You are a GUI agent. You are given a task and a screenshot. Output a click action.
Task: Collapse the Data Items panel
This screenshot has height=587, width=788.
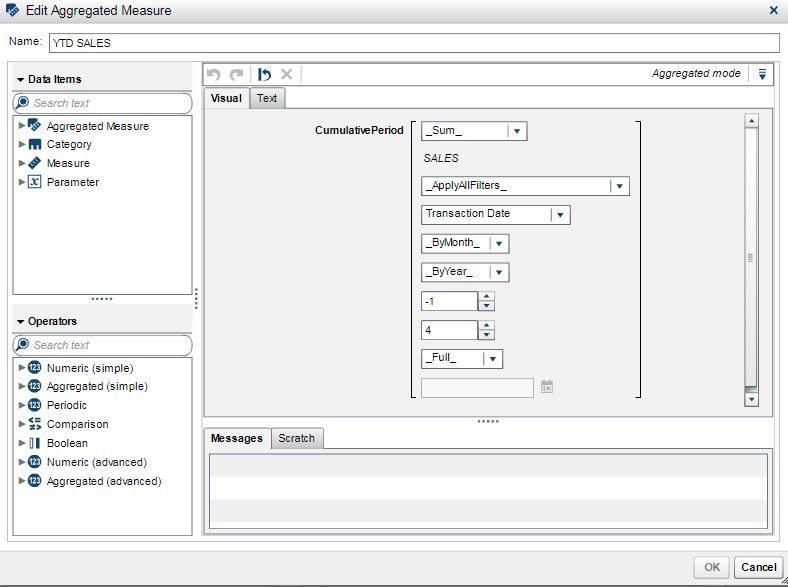21,79
